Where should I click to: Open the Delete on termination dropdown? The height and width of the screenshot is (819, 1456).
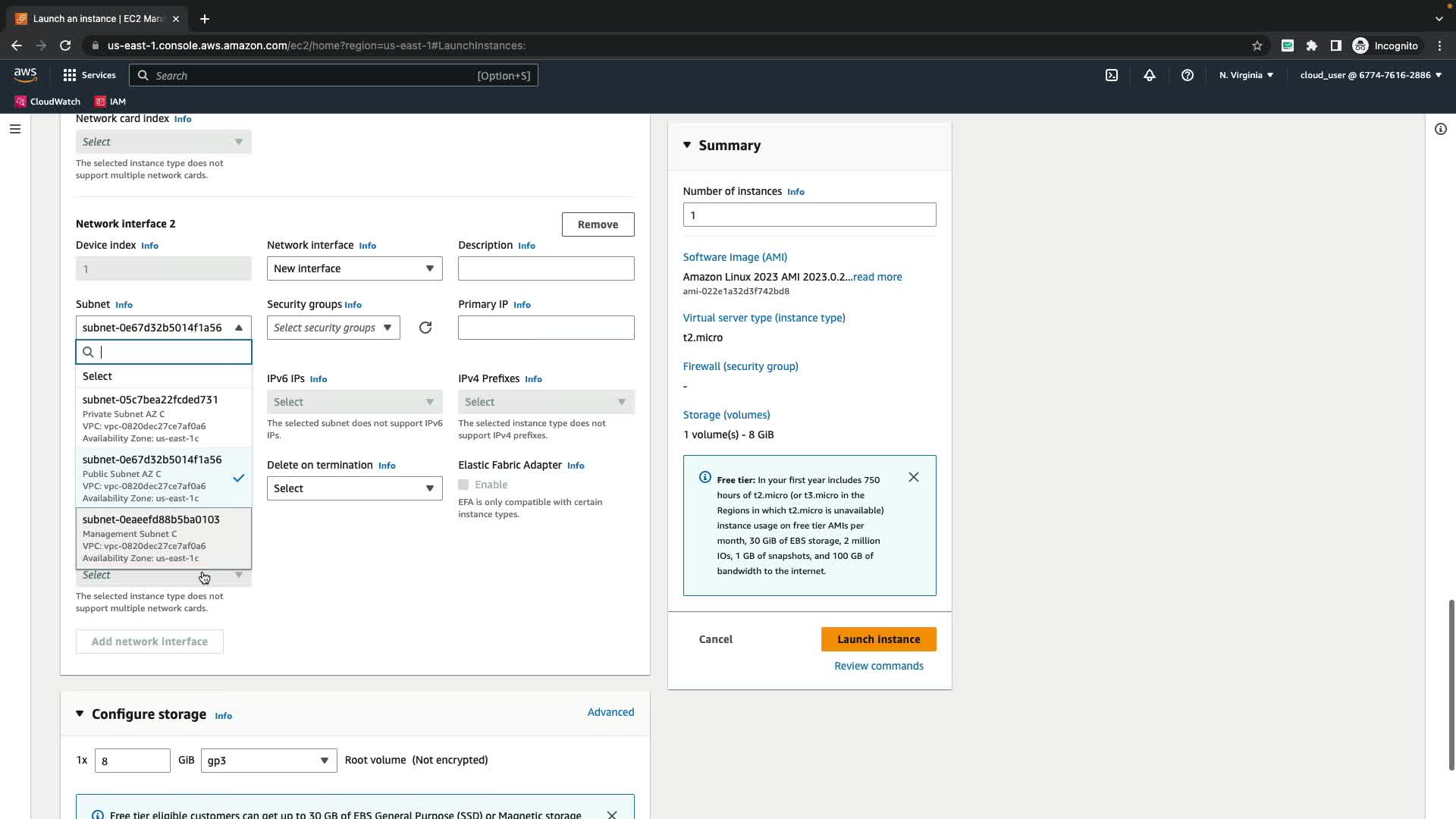[x=354, y=488]
